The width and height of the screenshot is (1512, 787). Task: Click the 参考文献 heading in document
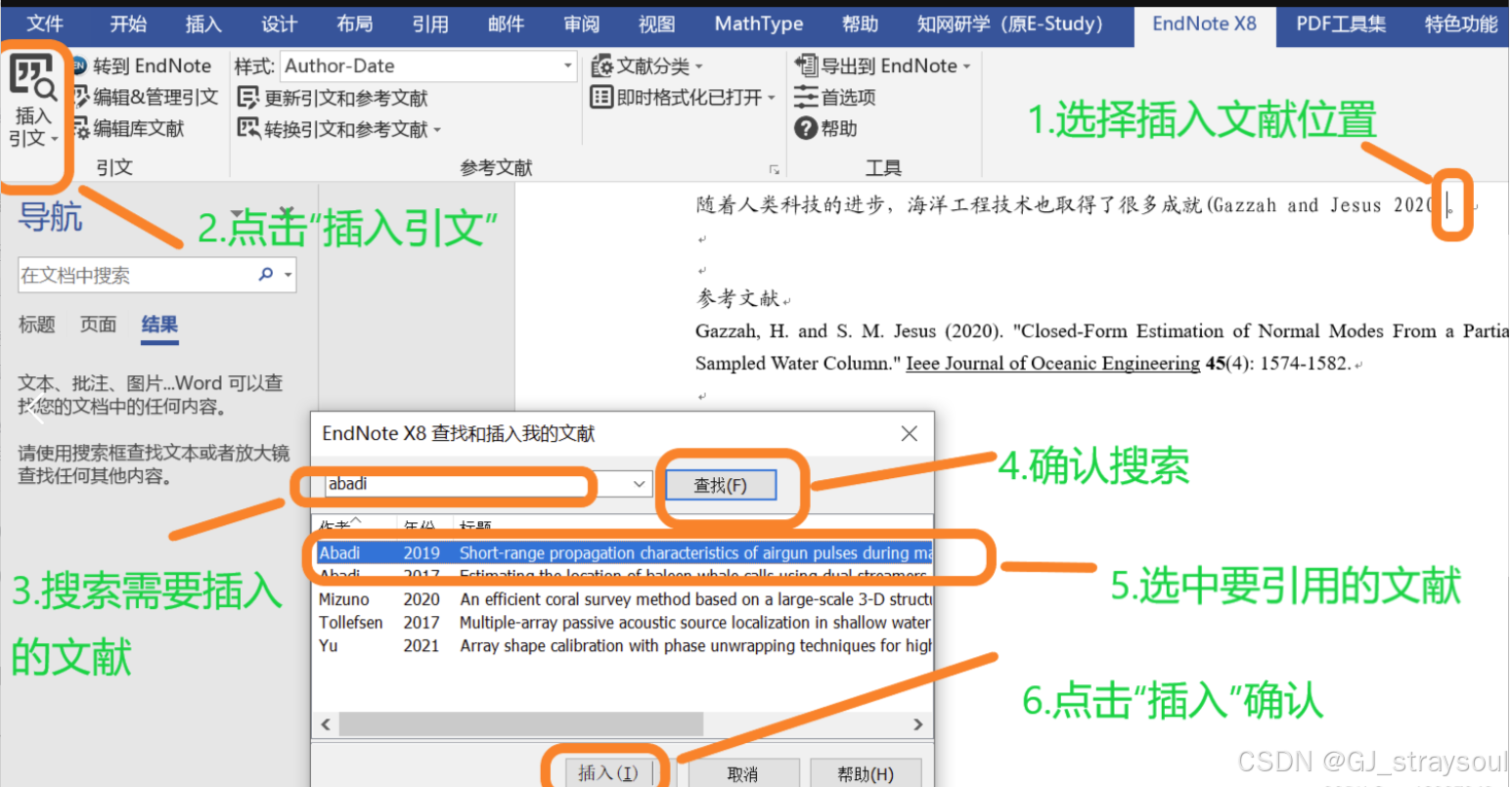pyautogui.click(x=738, y=299)
